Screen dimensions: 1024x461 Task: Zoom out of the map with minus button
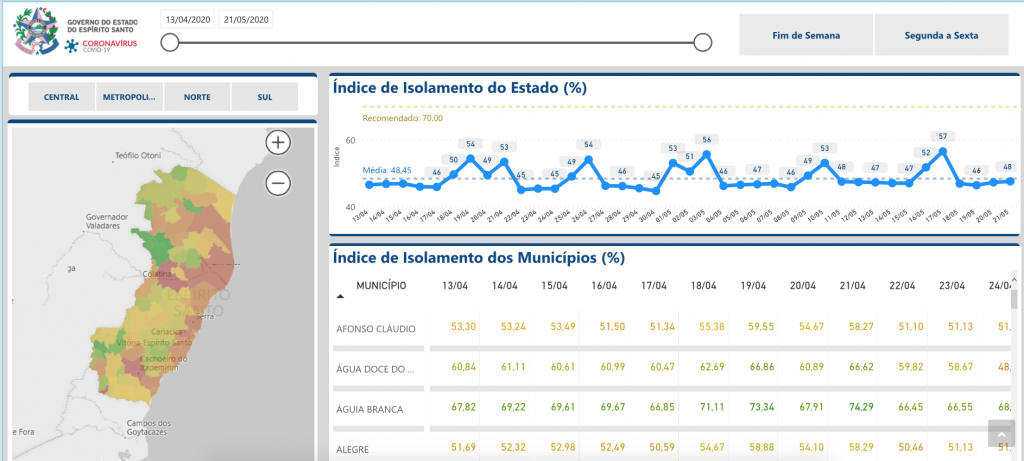tap(278, 183)
